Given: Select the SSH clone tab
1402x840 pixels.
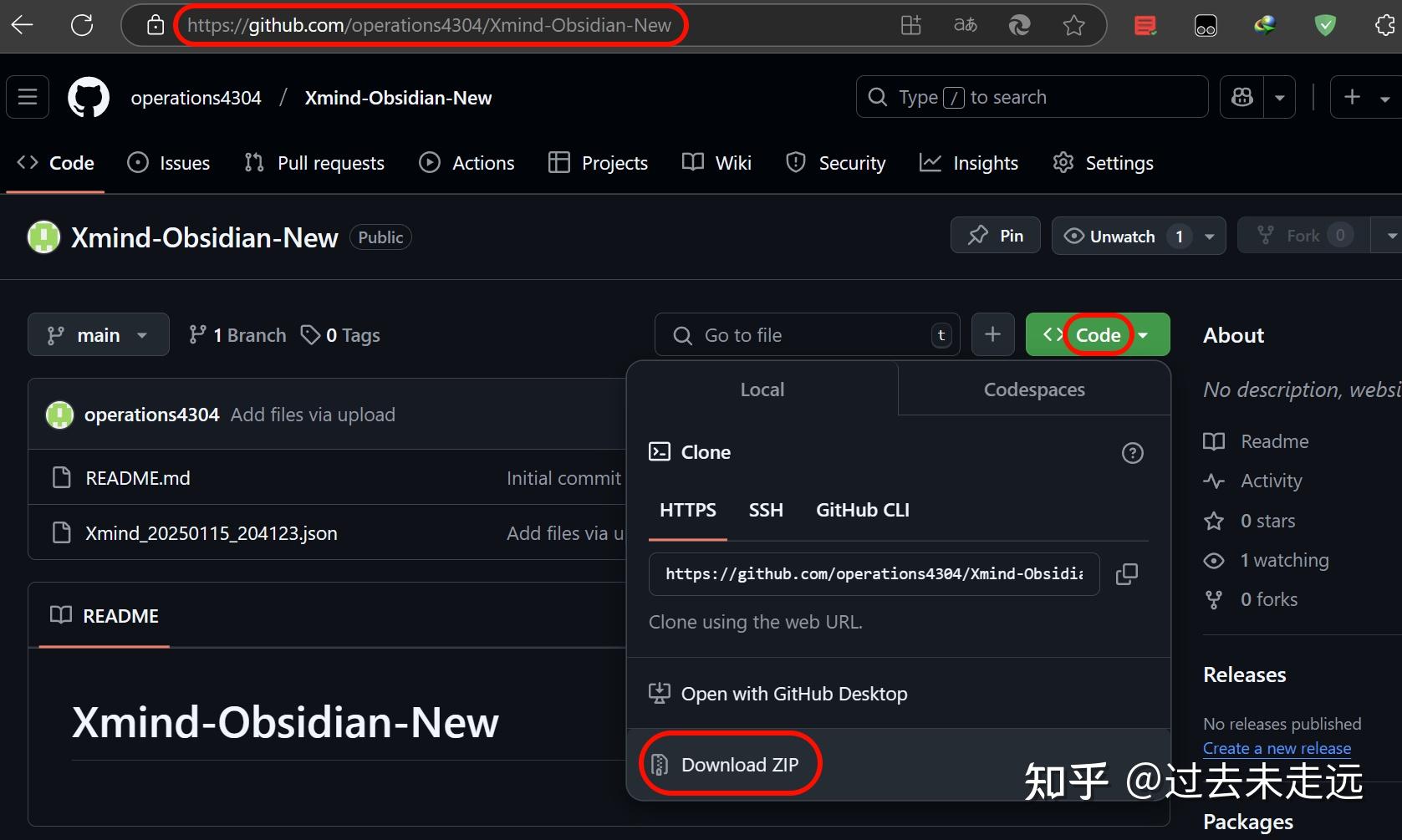Looking at the screenshot, I should click(765, 510).
